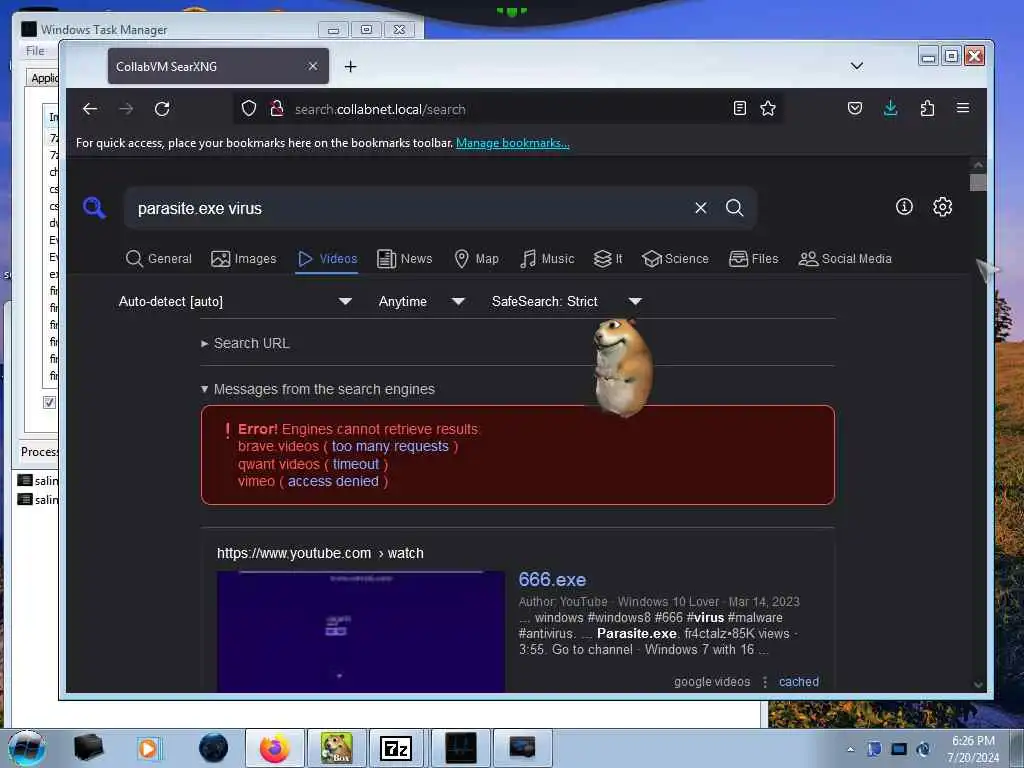This screenshot has width=1024, height=768.
Task: Submit search with the magnifier button
Action: 735,208
